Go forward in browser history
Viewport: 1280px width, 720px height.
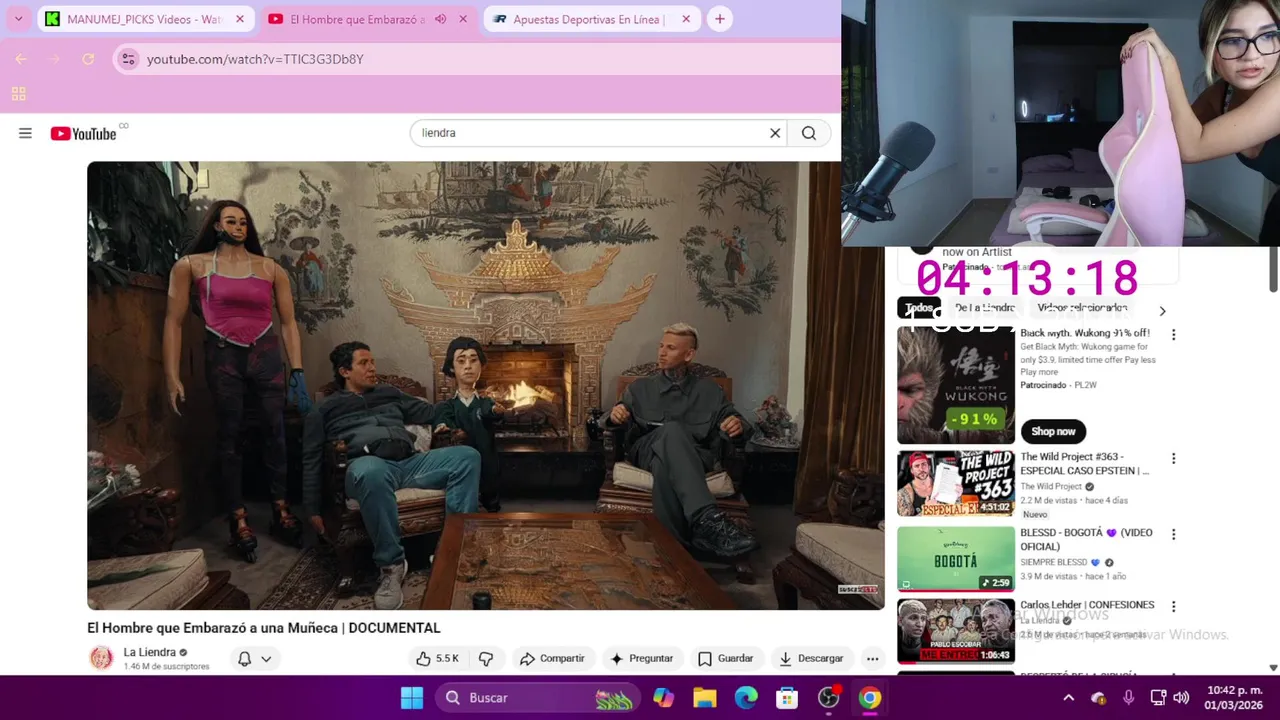(55, 59)
